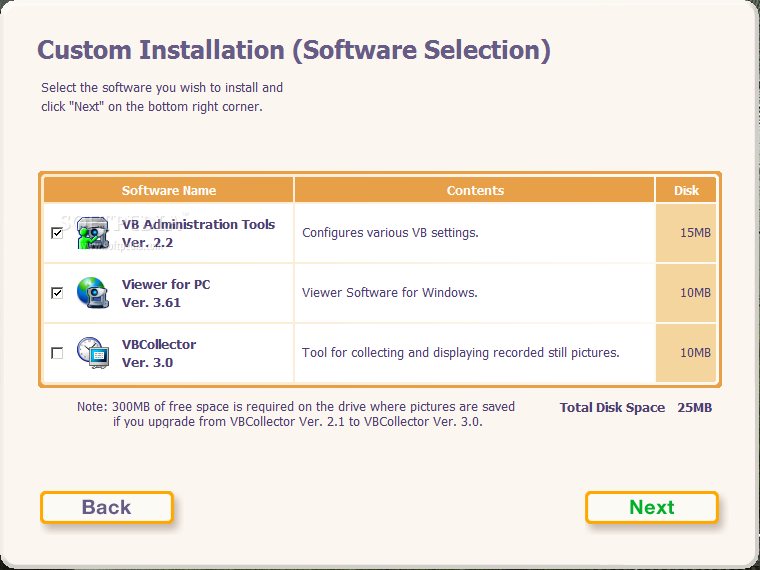Uncheck the Viewer for PC checkbox
The width and height of the screenshot is (760, 570).
(x=57, y=293)
